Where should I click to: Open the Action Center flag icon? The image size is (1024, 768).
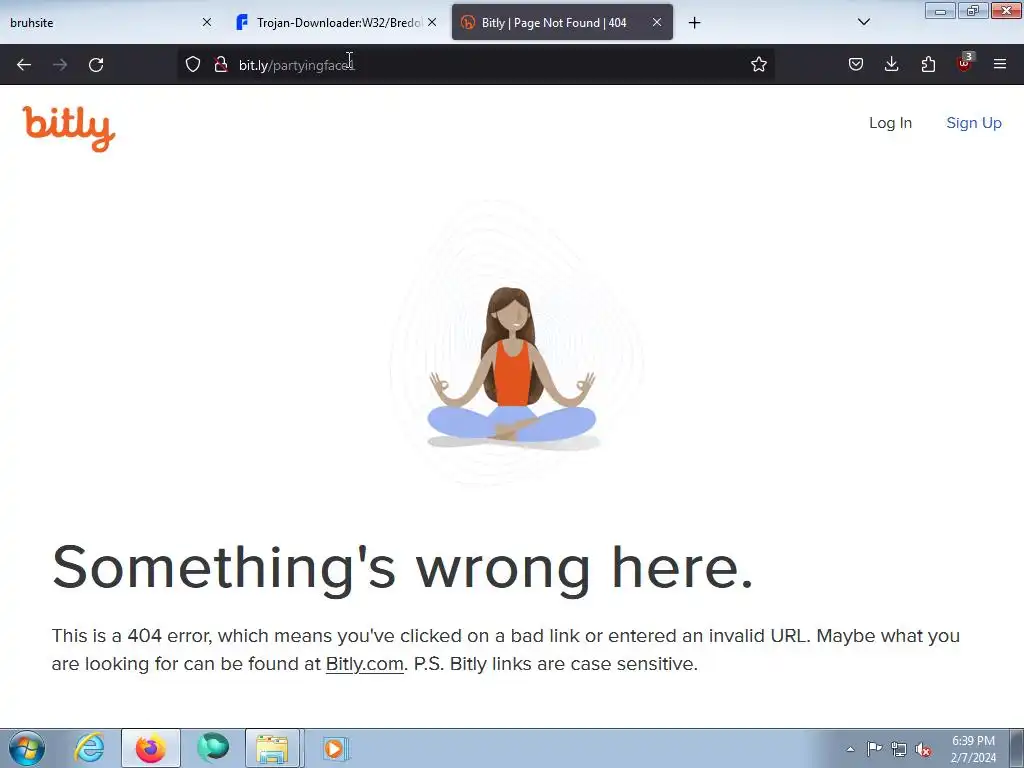874,749
